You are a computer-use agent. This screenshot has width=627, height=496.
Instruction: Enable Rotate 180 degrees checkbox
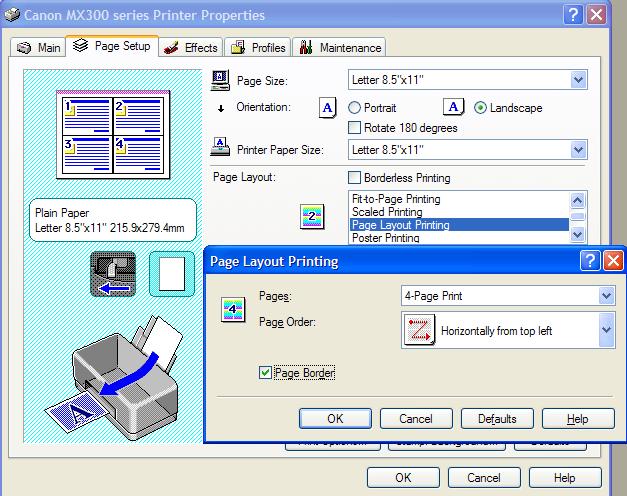pos(355,128)
